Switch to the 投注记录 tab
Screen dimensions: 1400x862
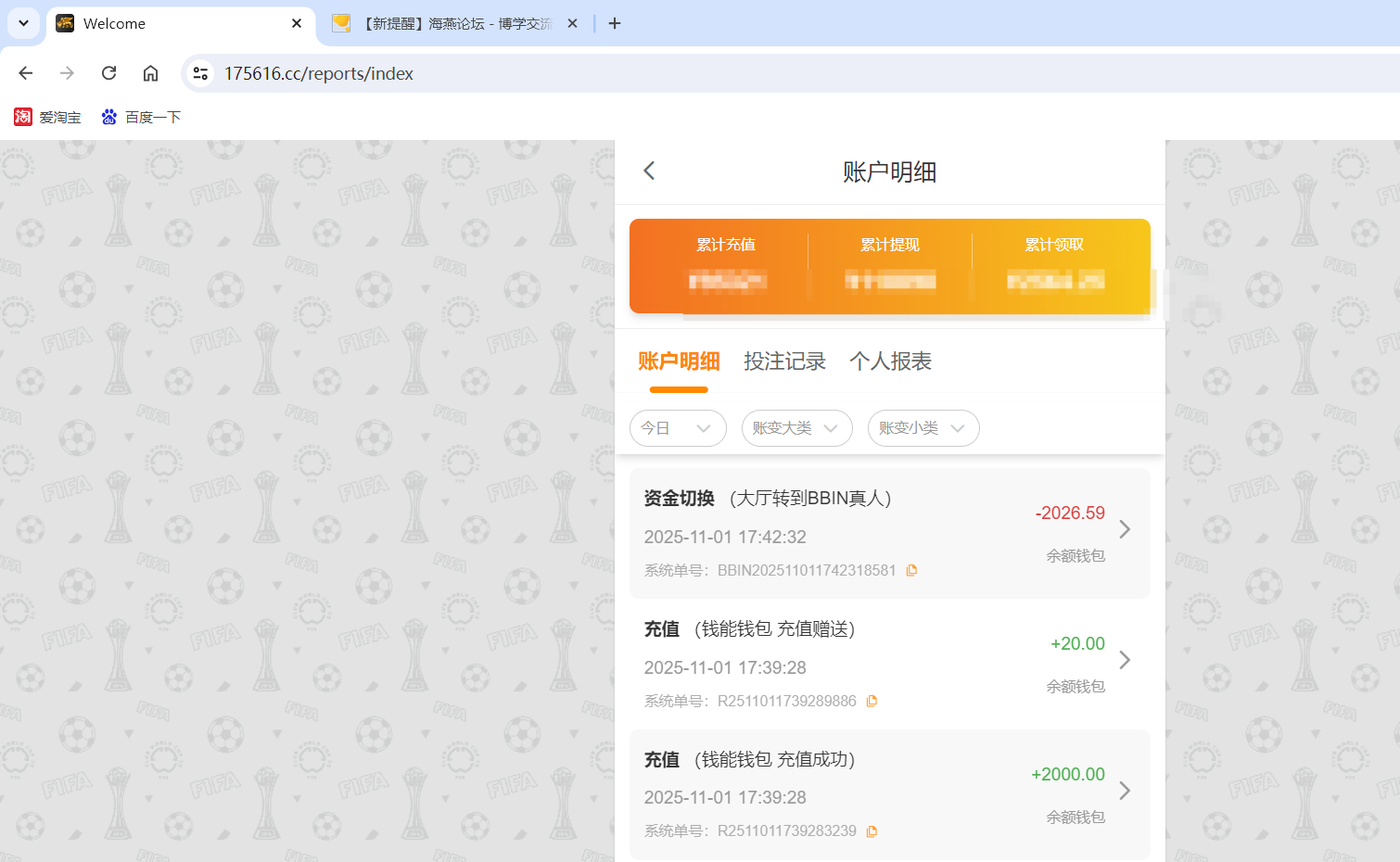(x=785, y=361)
